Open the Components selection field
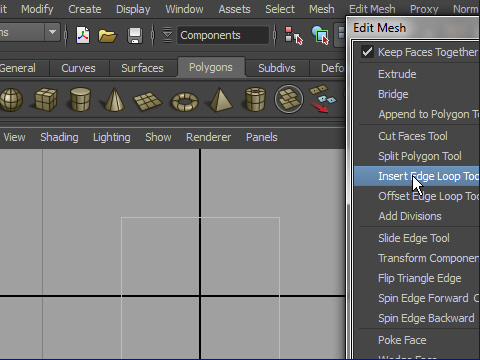This screenshot has width=480, height=360. 223,35
